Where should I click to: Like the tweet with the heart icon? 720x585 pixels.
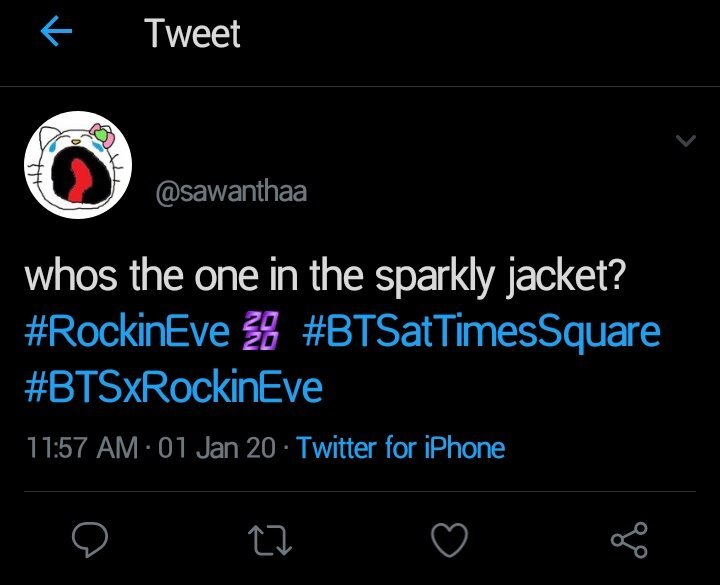(449, 541)
